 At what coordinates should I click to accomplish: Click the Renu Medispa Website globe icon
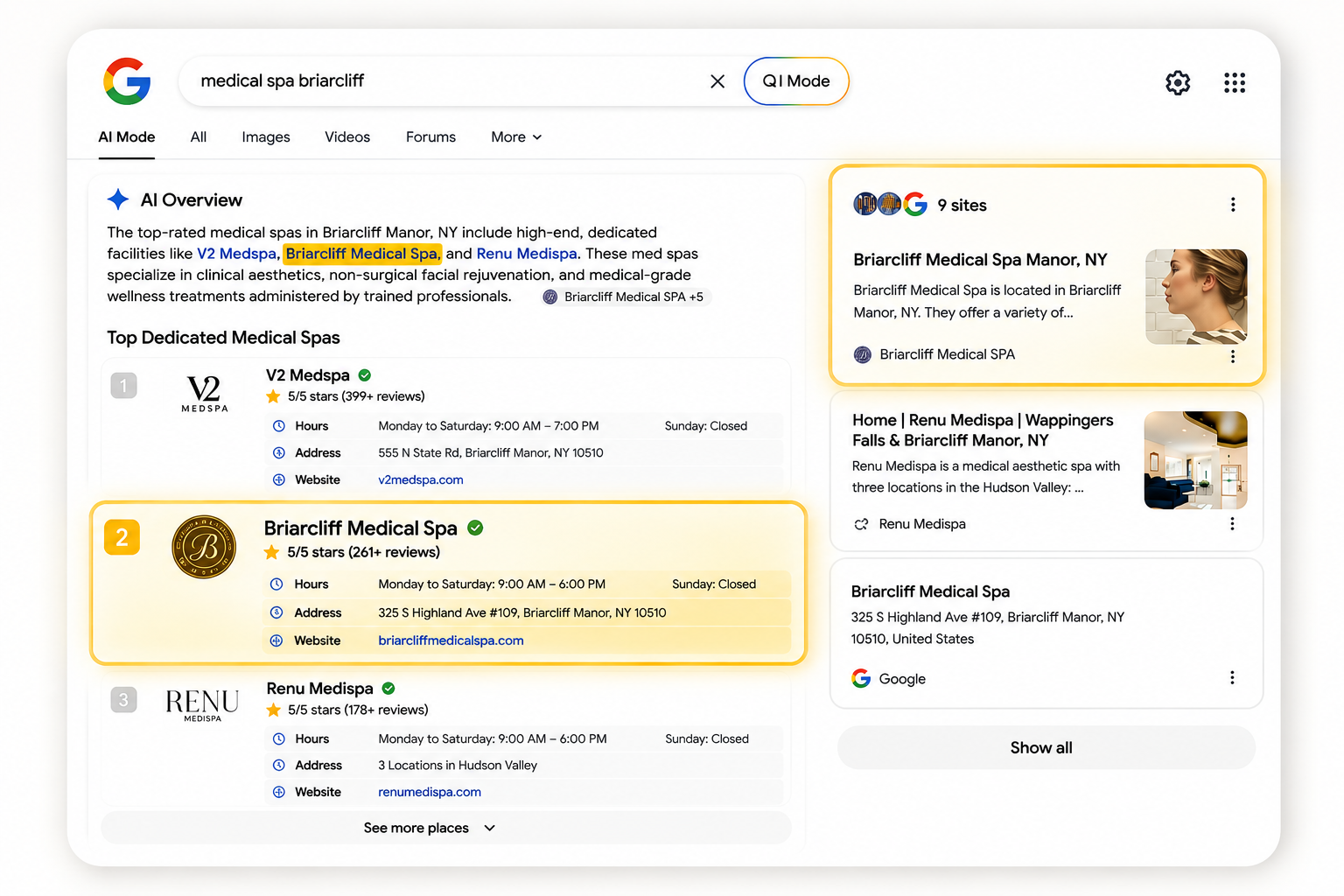[278, 792]
